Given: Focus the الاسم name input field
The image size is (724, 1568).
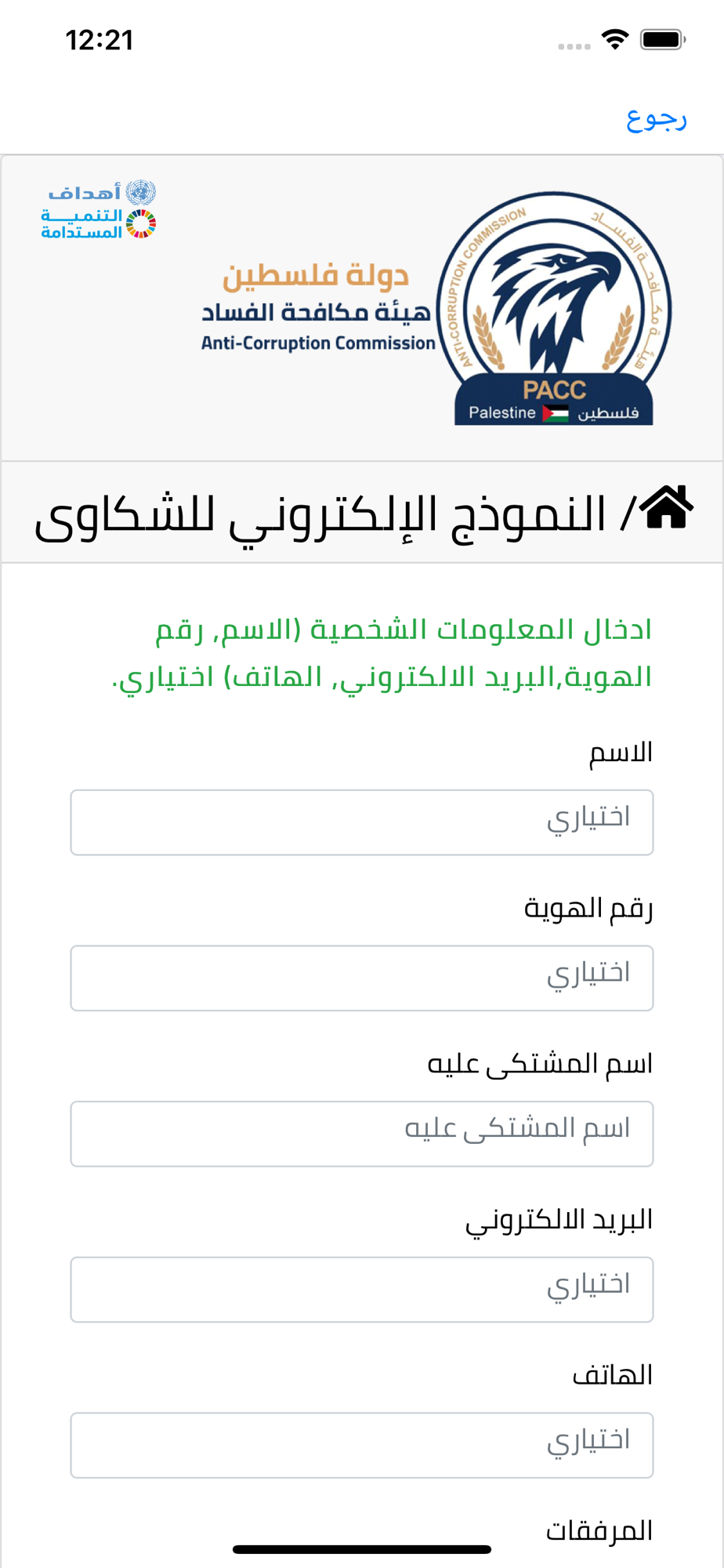Looking at the screenshot, I should click(x=362, y=822).
